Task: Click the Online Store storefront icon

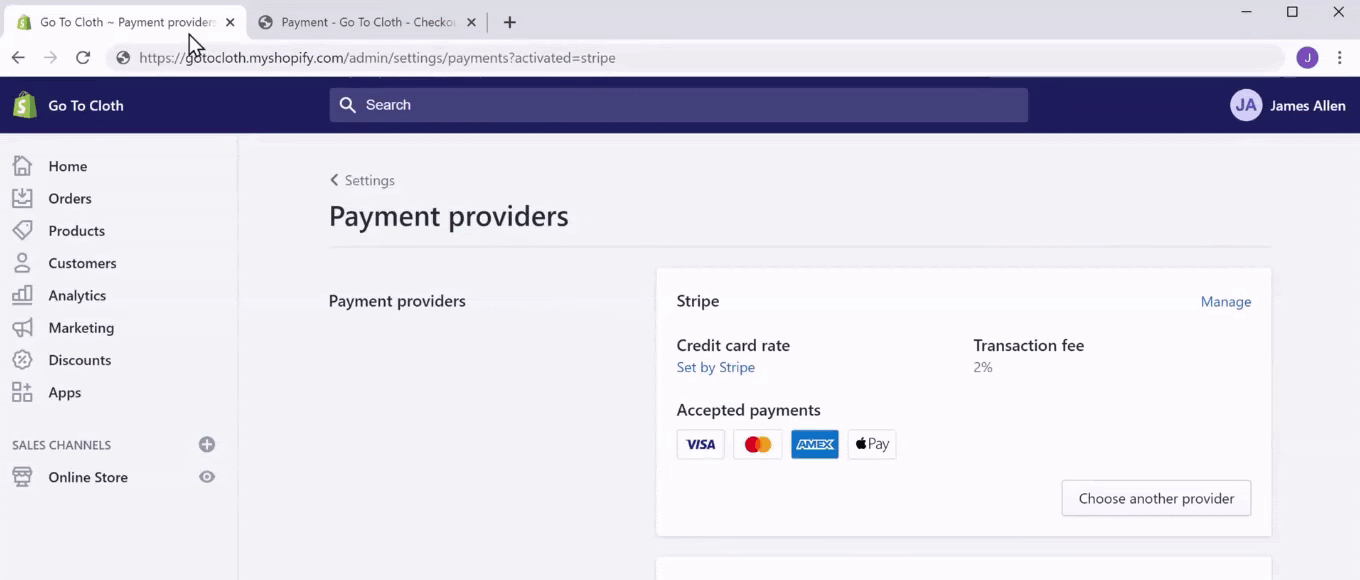Action: pyautogui.click(x=22, y=477)
